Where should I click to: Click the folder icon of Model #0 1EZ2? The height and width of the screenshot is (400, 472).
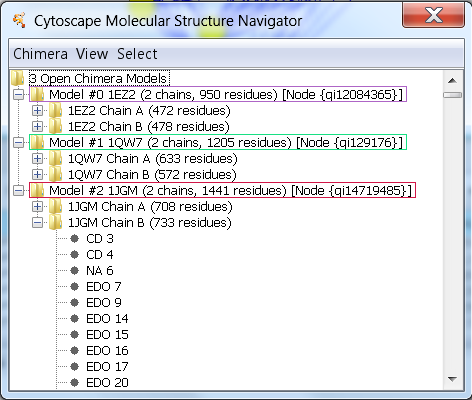(x=38, y=95)
